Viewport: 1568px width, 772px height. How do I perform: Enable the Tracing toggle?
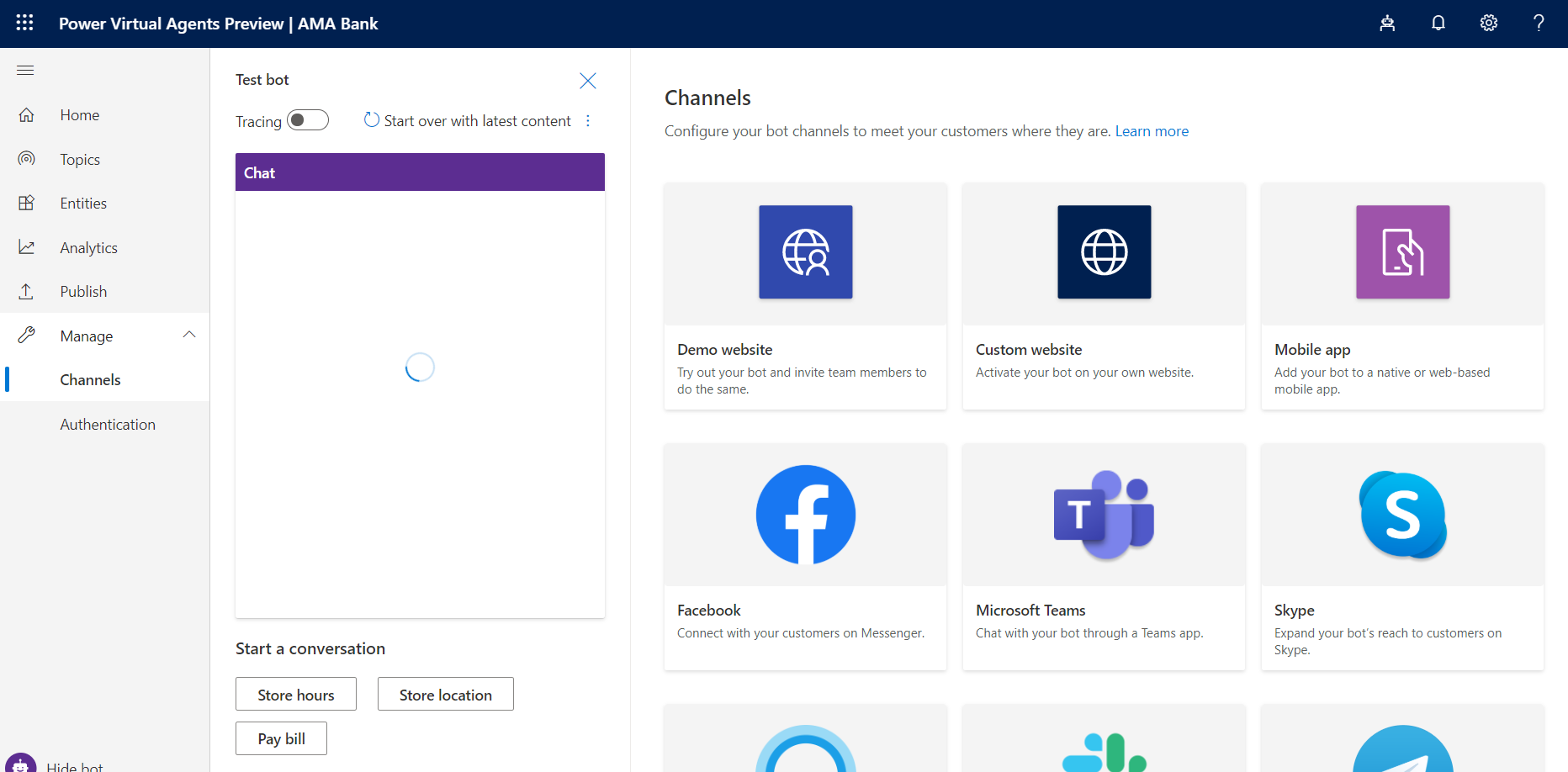(x=308, y=119)
